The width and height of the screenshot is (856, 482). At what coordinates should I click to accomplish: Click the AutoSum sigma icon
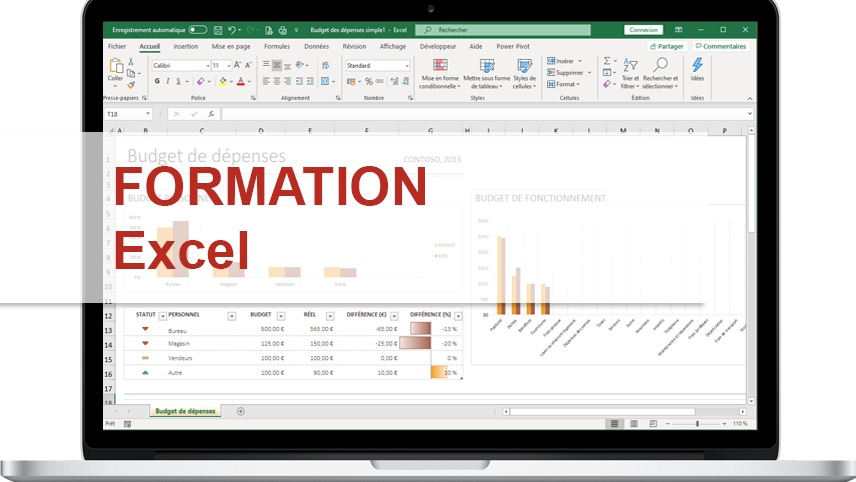[606, 61]
